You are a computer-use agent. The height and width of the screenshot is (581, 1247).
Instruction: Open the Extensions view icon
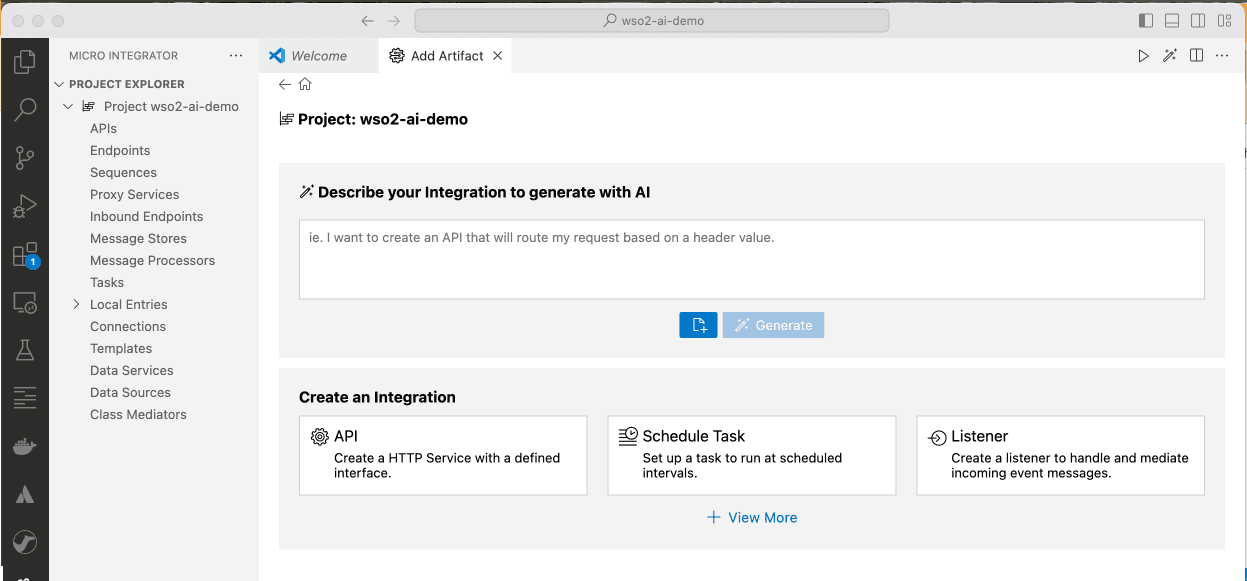click(24, 255)
